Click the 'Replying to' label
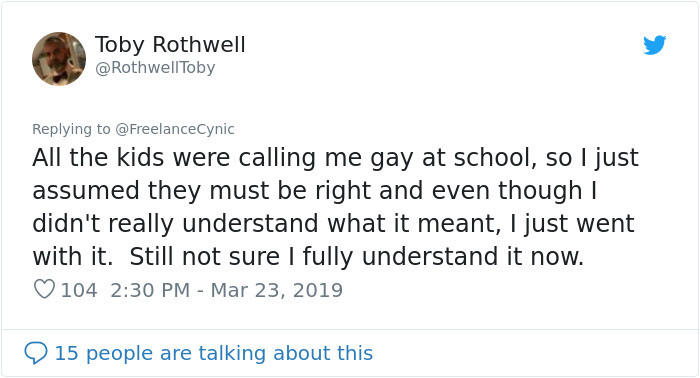Screen dimensions: 700x378 [x=71, y=129]
